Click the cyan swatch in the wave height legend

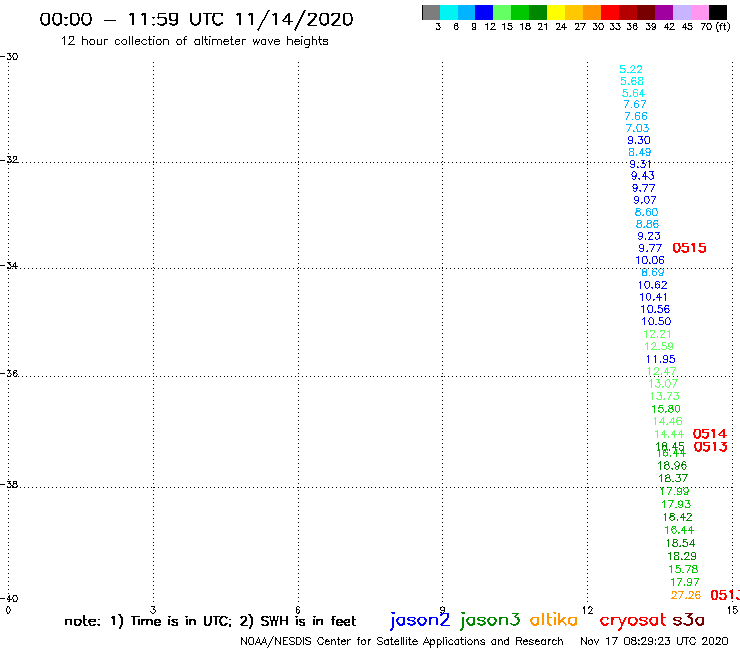pos(449,12)
